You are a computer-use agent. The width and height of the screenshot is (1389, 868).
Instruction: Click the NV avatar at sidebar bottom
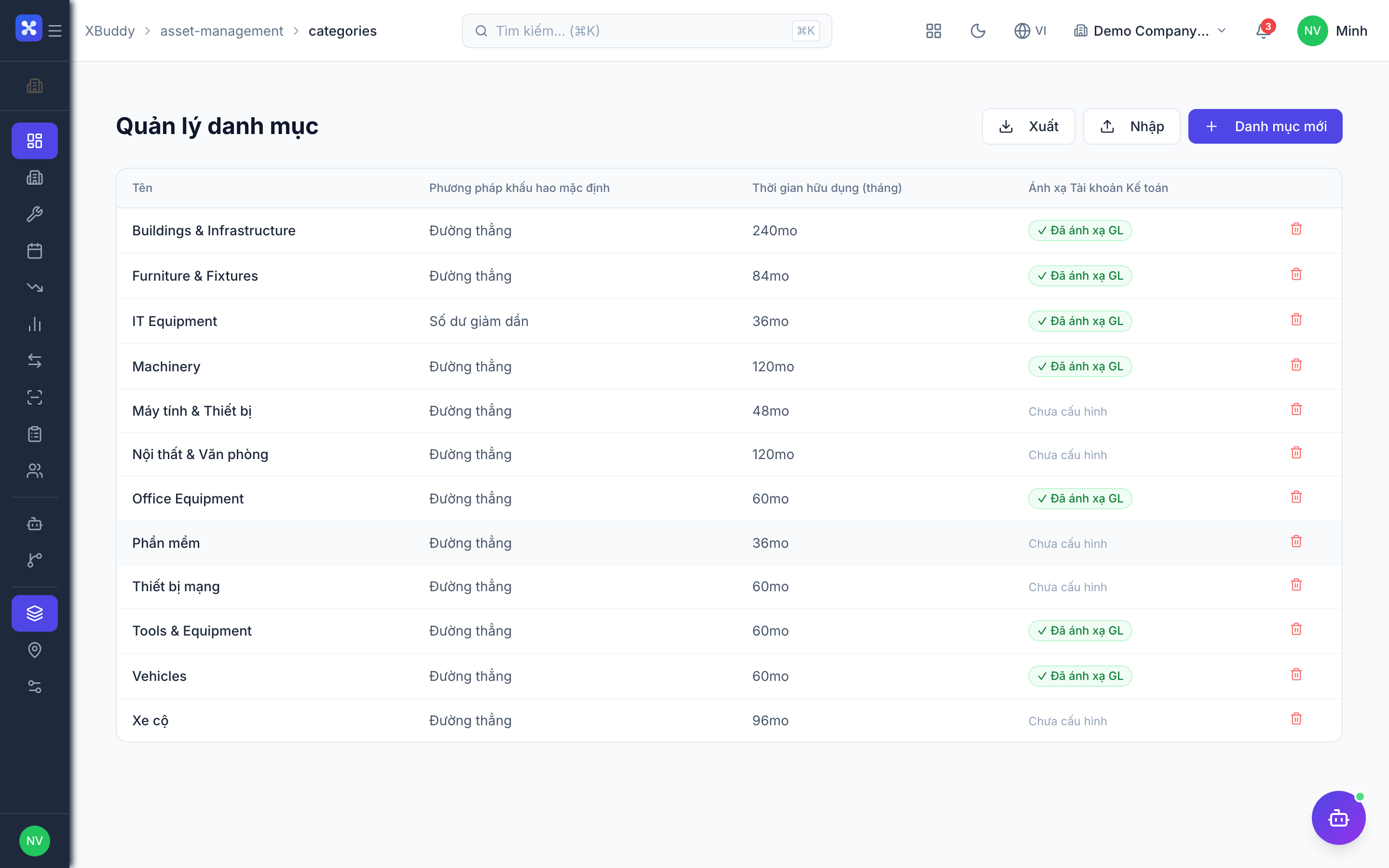click(x=34, y=841)
